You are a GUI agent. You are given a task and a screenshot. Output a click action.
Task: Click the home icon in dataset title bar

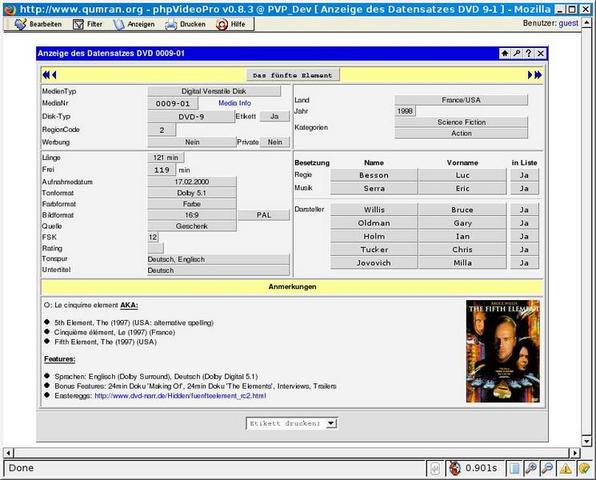(x=505, y=53)
